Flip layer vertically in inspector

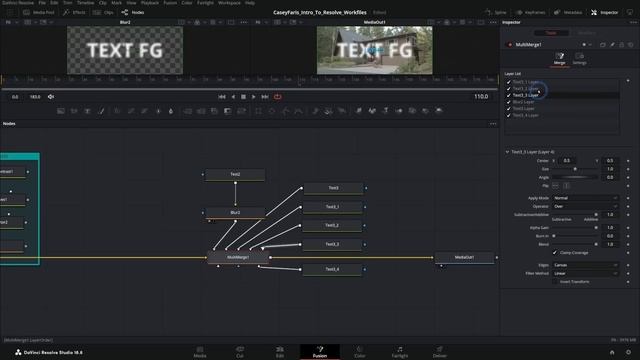tap(567, 186)
